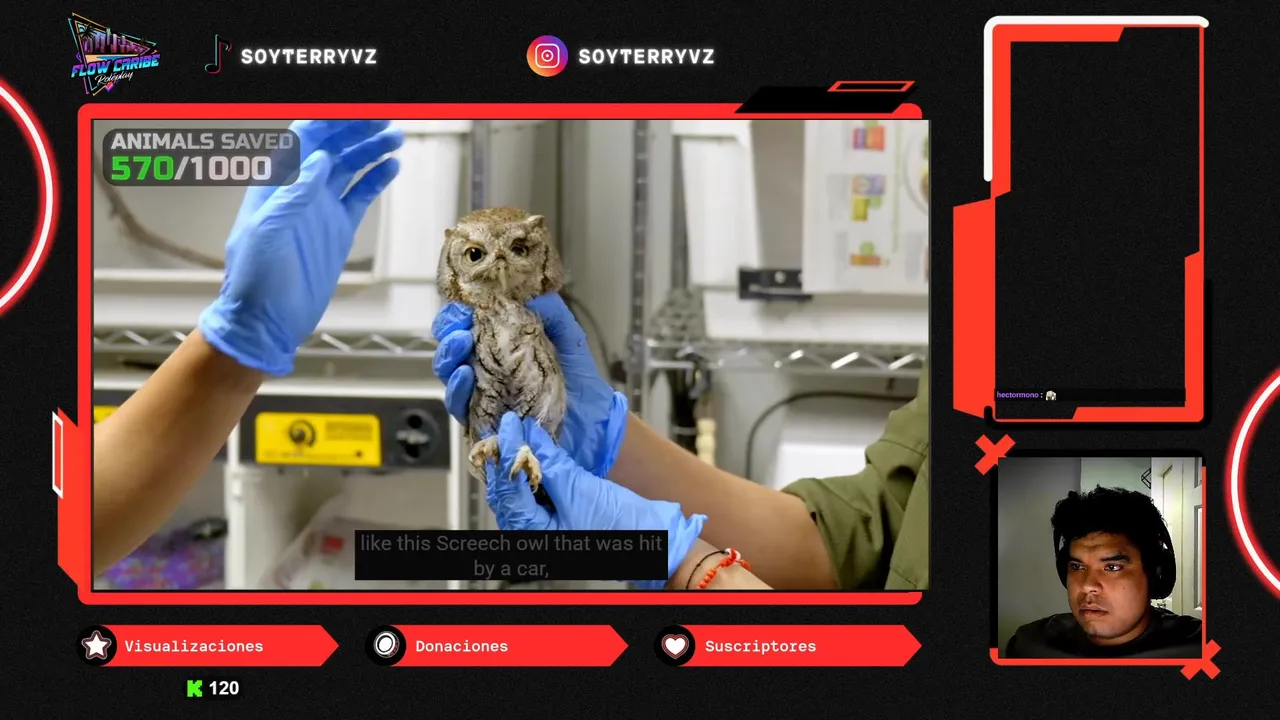Click the Screech owl subtitle caption
Viewport: 1280px width, 720px height.
[x=511, y=556]
